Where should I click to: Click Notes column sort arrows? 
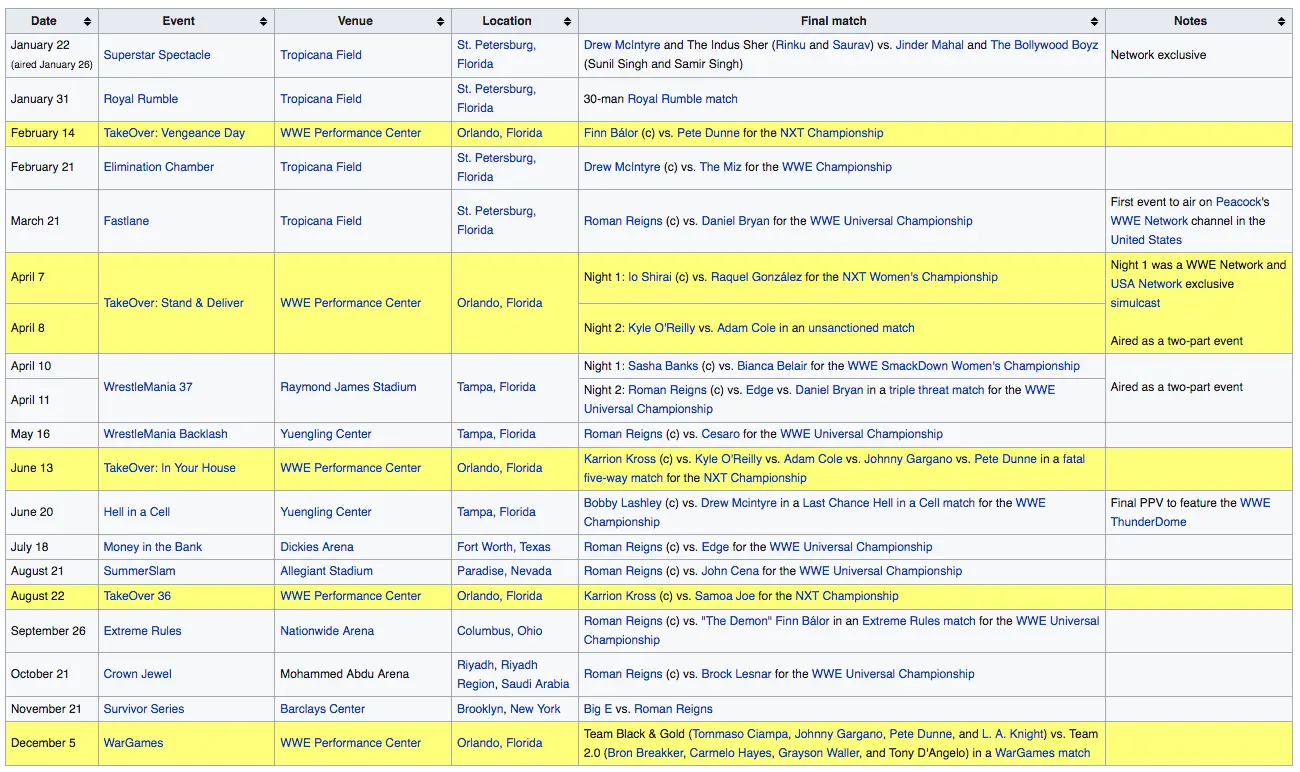click(x=1281, y=21)
